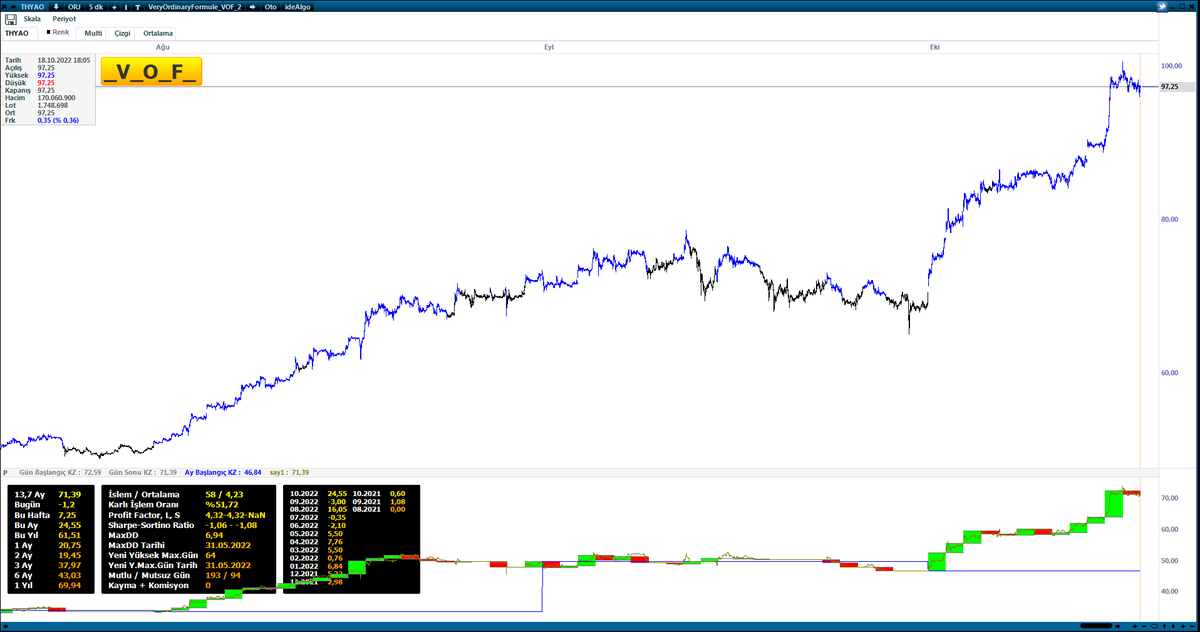Switch to the Multi tab
Image resolution: width=1200 pixels, height=632 pixels.
click(x=93, y=33)
